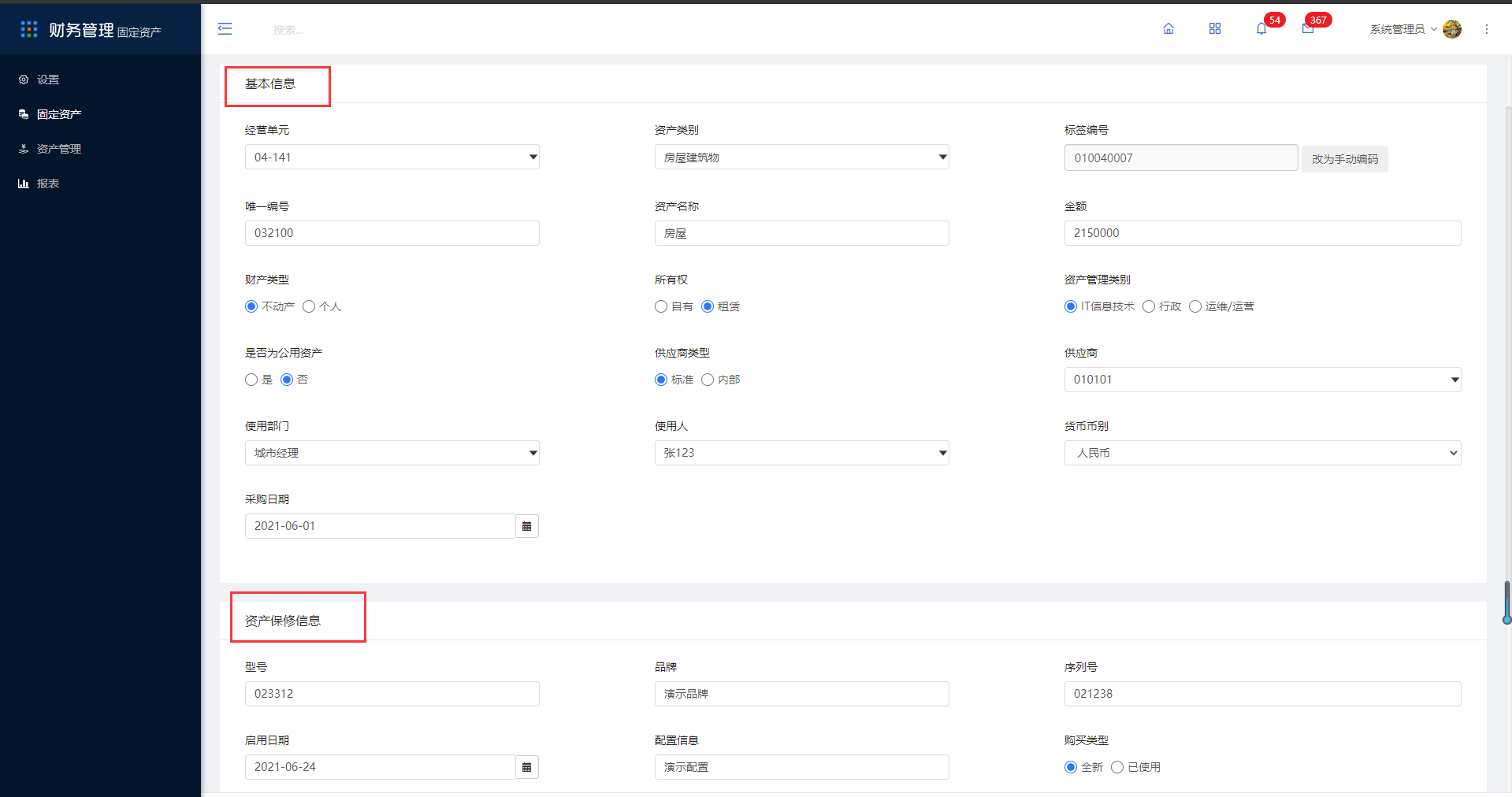Viewport: 1512px width, 797px height.
Task: Click the settings gear icon in sidebar
Action: [x=24, y=80]
